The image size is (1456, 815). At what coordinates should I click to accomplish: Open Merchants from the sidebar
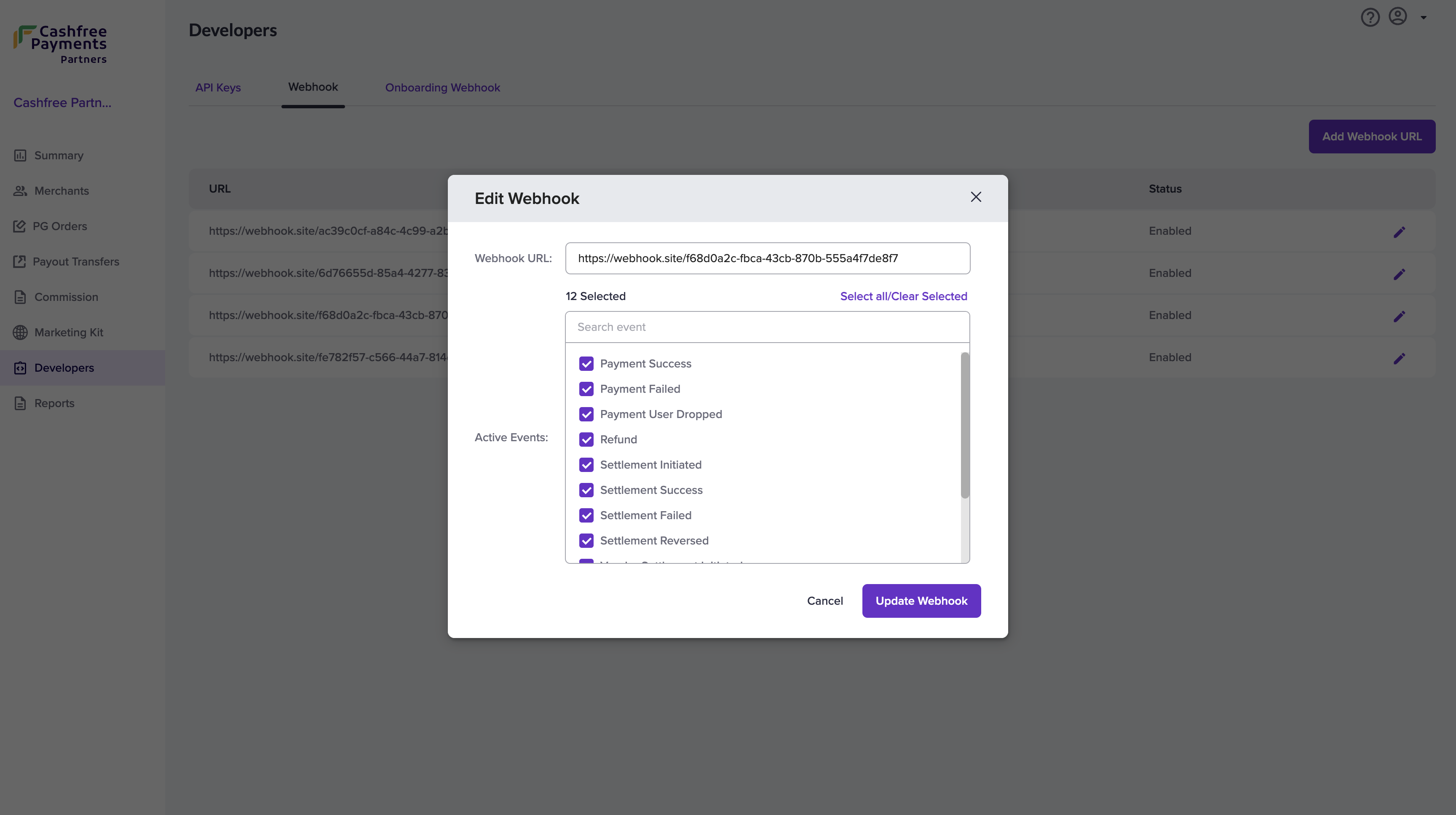[61, 191]
